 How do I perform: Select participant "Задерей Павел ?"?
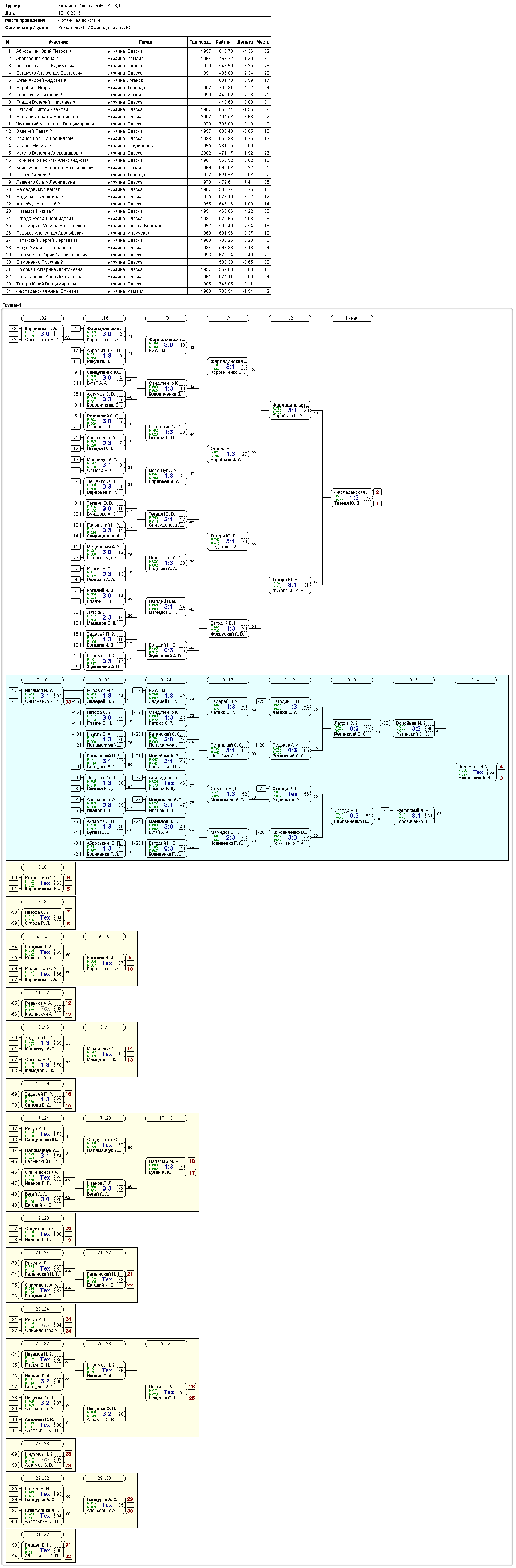click(x=34, y=132)
